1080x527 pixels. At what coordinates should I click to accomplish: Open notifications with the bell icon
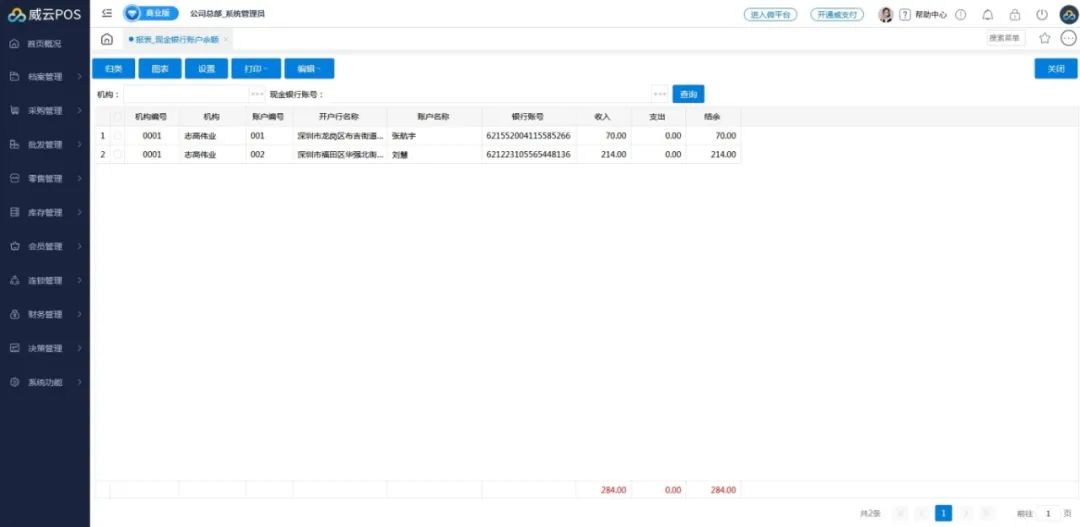coord(988,14)
